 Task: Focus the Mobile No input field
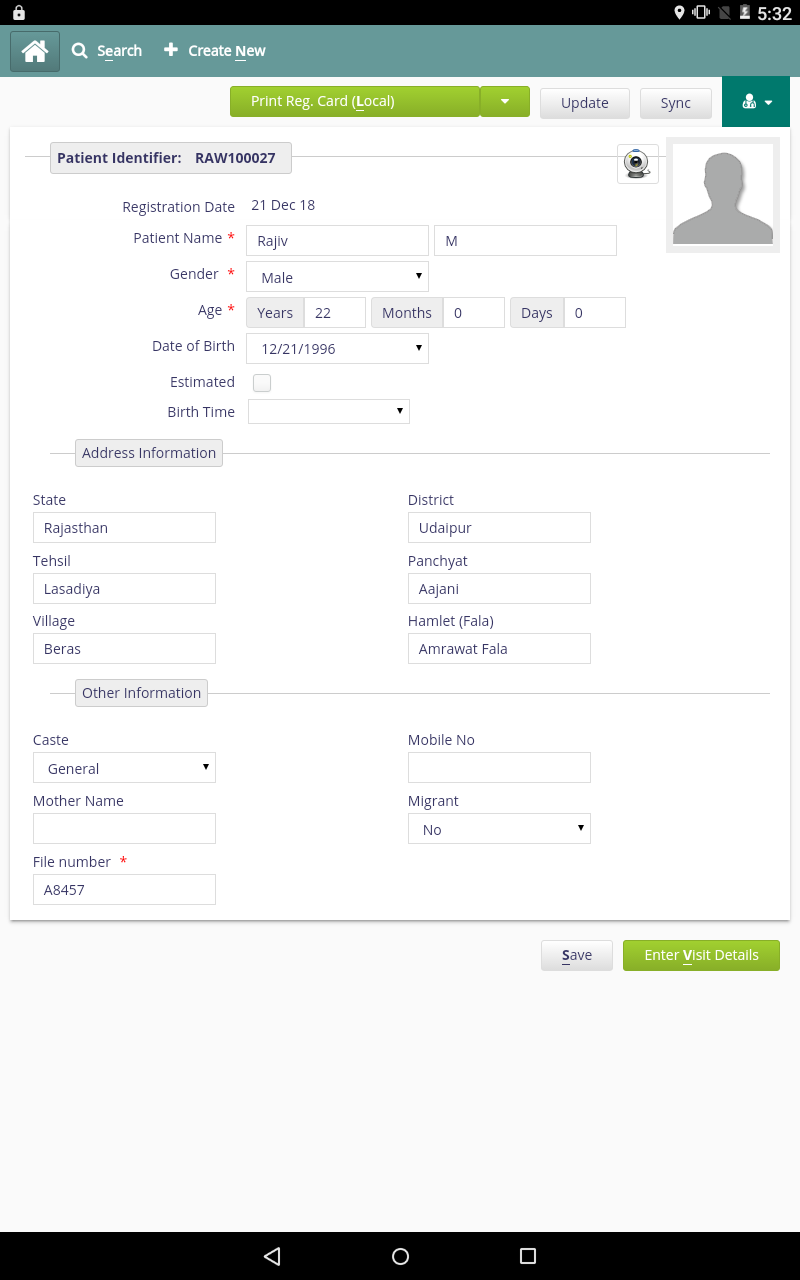click(499, 768)
